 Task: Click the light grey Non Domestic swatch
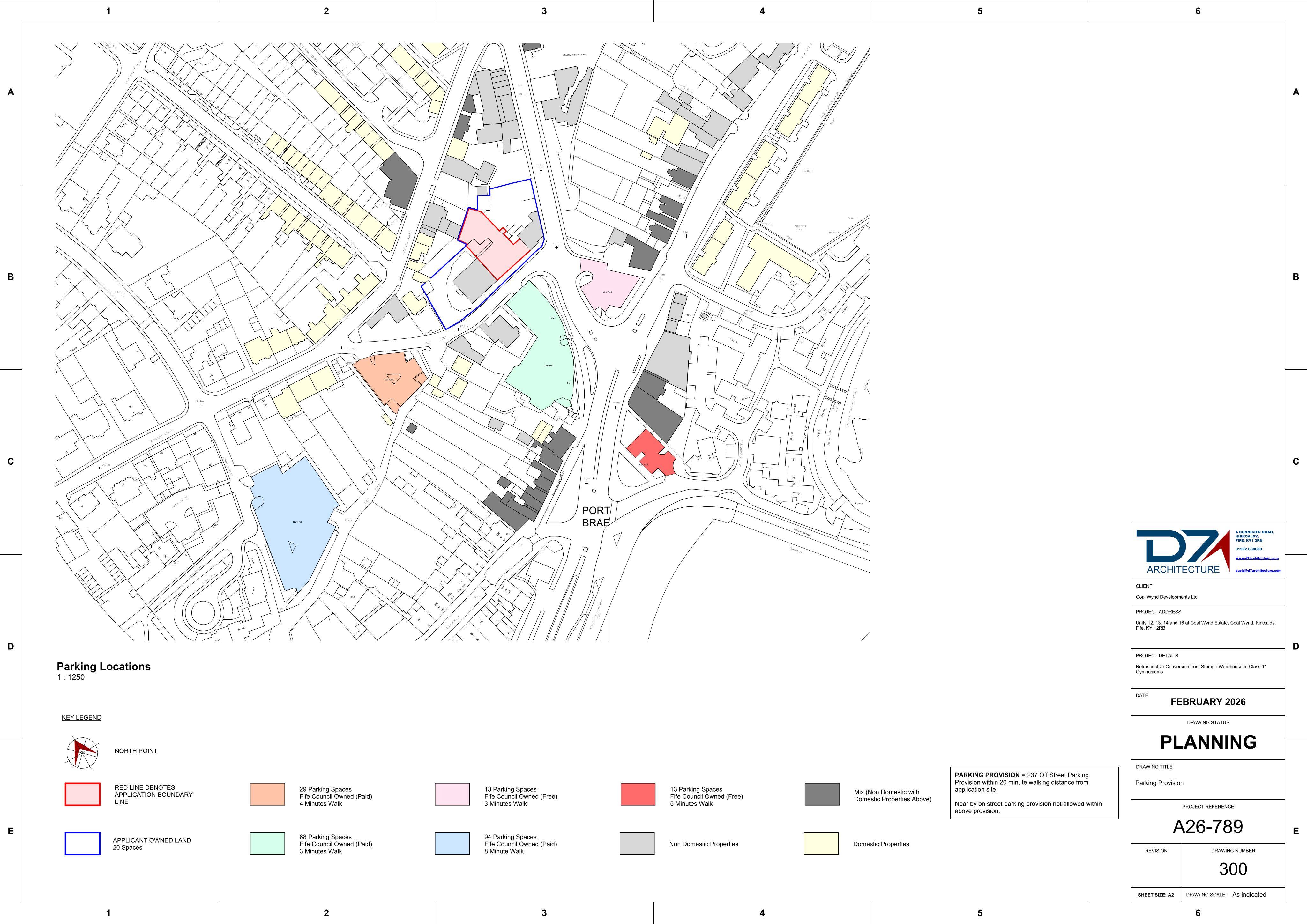(x=638, y=844)
